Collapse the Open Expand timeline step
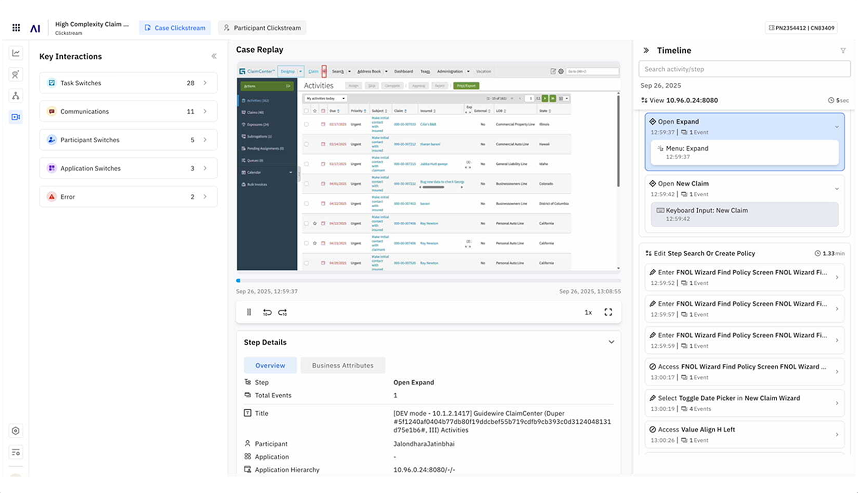The width and height of the screenshot is (858, 493). (x=837, y=127)
